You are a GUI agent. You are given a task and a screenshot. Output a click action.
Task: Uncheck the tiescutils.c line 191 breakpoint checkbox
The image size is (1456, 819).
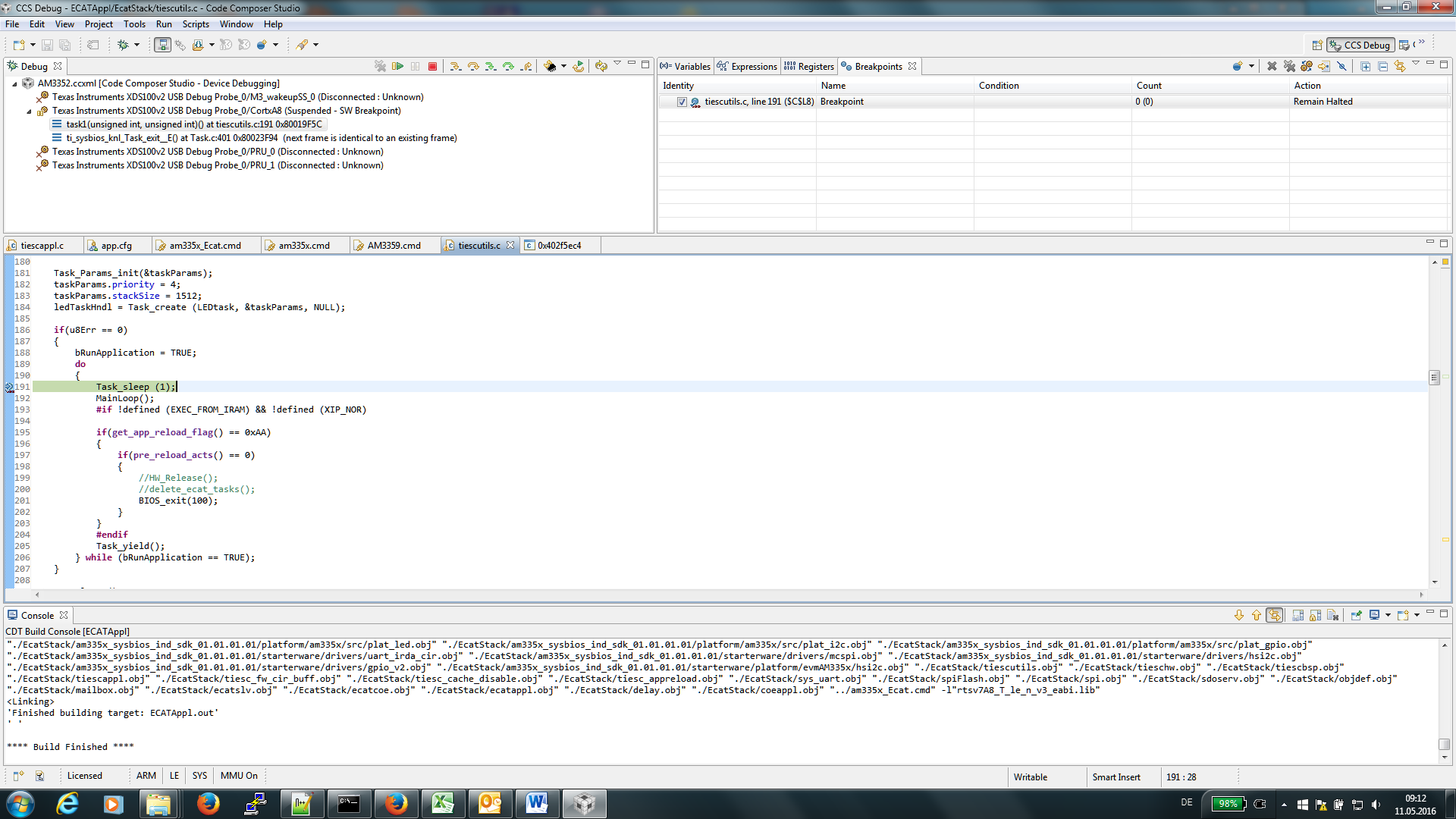pyautogui.click(x=682, y=102)
